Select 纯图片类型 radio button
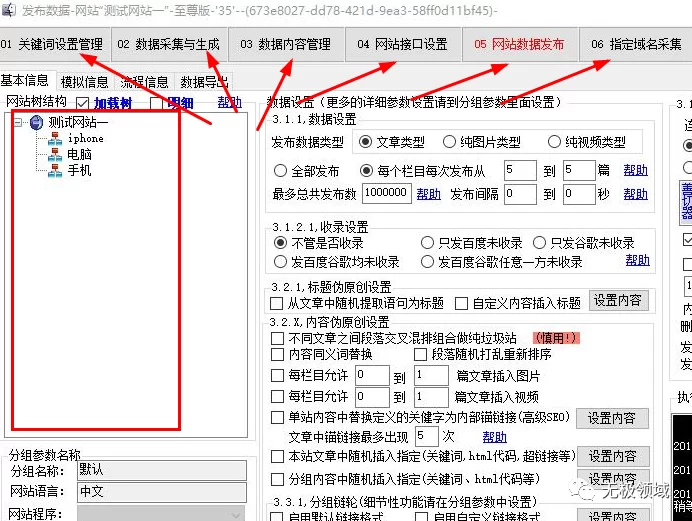The width and height of the screenshot is (692, 521). pyautogui.click(x=449, y=142)
